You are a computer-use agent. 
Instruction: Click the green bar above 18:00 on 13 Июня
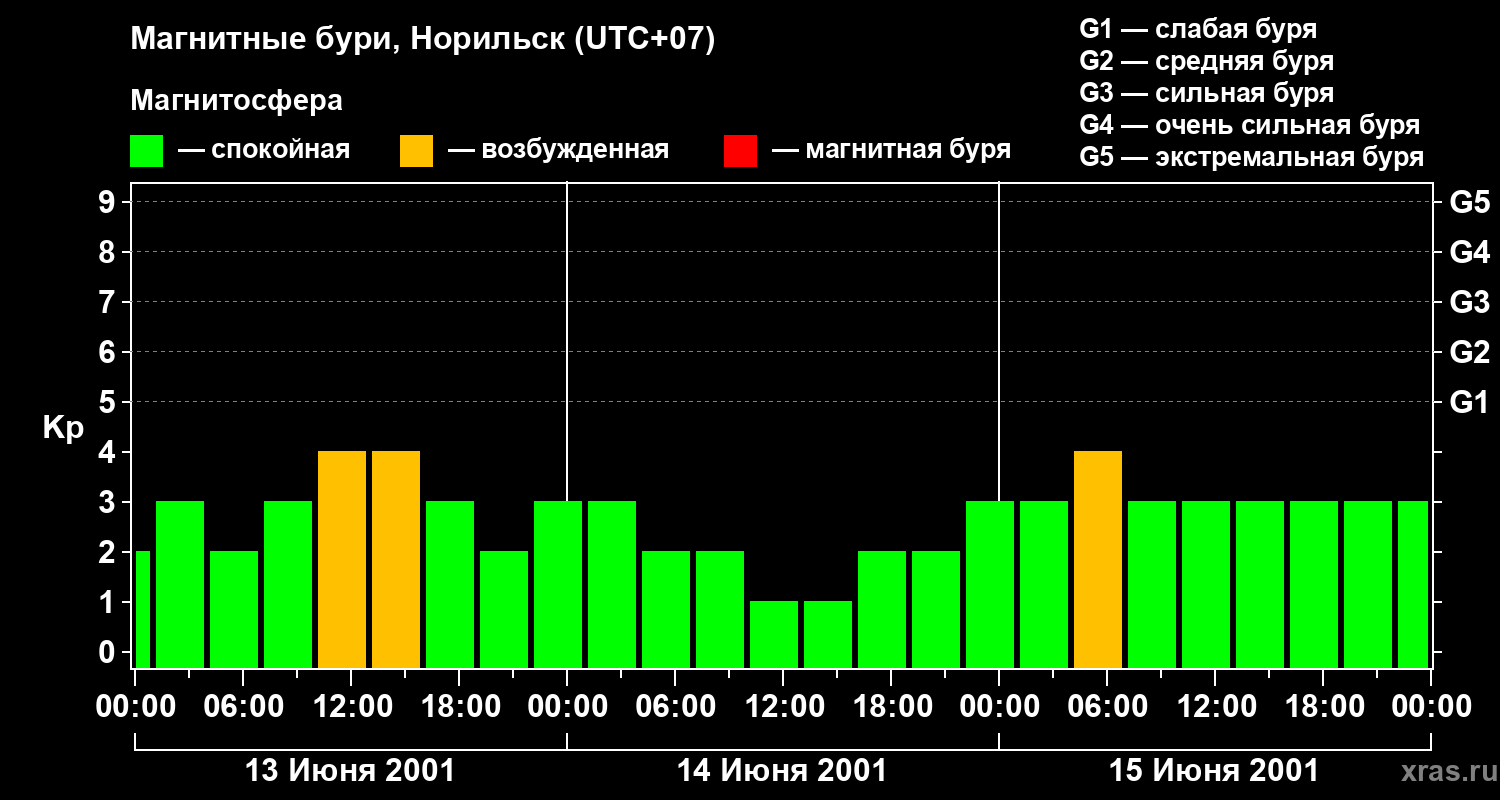[x=450, y=584]
